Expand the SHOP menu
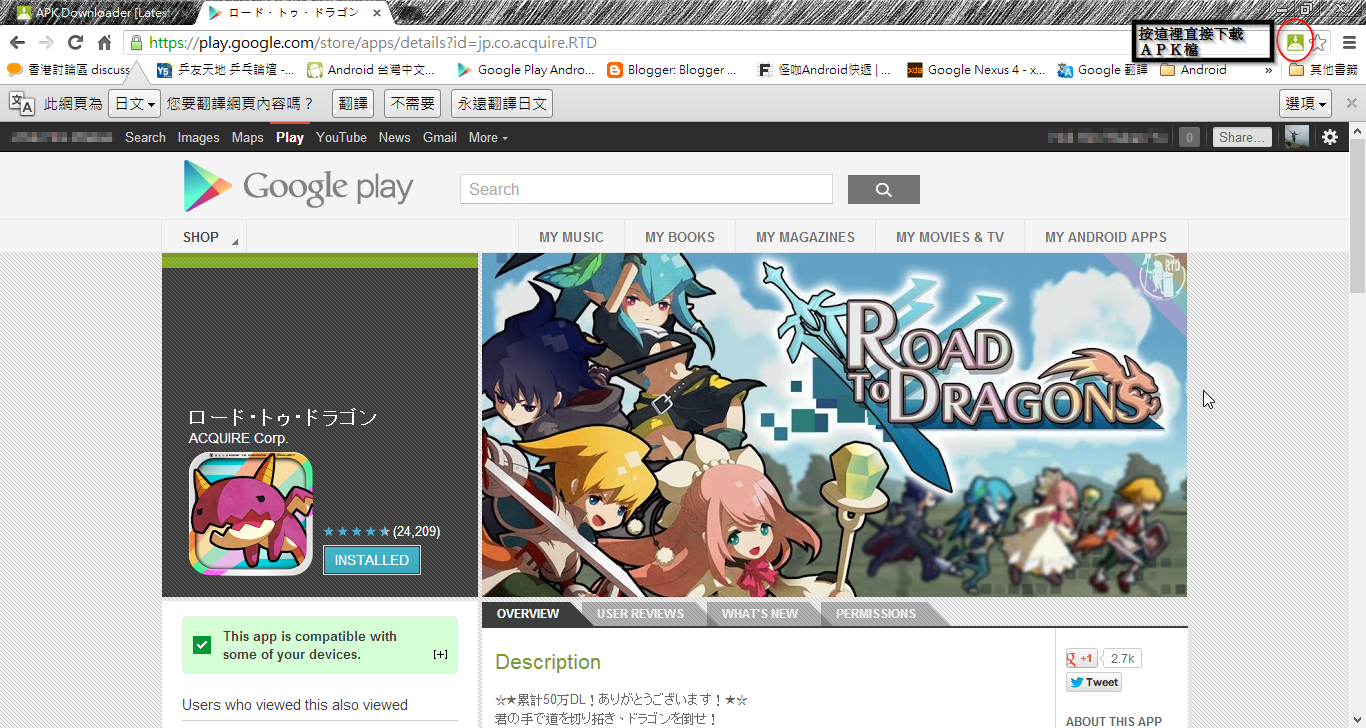1366x728 pixels. 204,237
